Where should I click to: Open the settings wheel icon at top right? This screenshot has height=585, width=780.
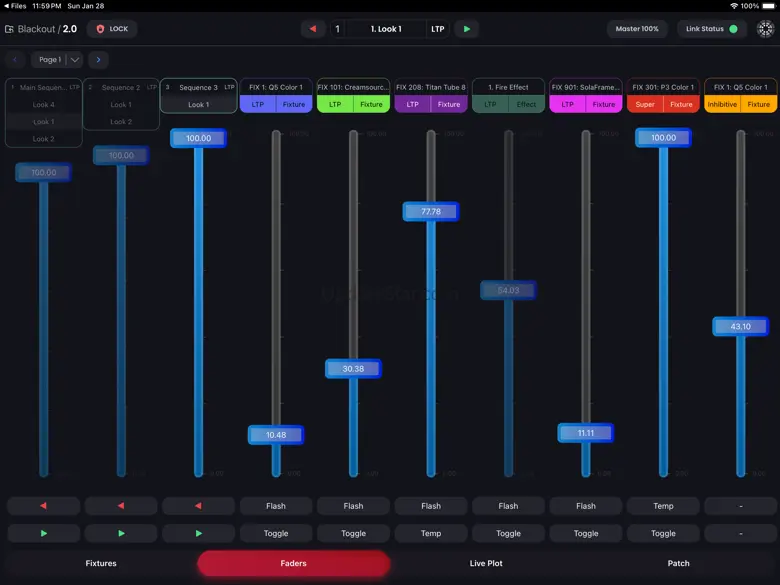[765, 29]
